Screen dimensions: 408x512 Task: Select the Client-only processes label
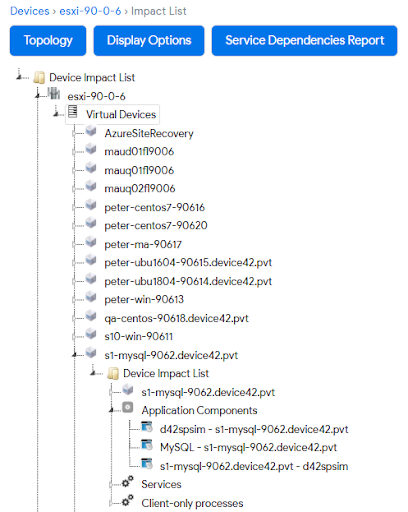pos(192,503)
